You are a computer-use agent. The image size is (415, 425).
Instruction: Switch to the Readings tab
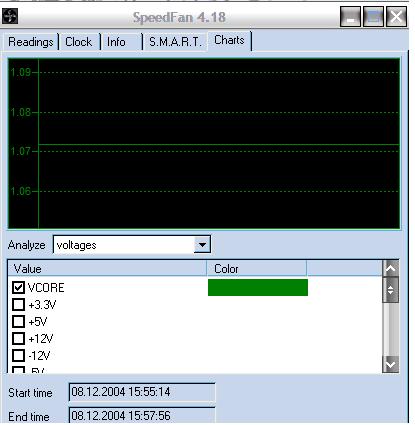(31, 42)
